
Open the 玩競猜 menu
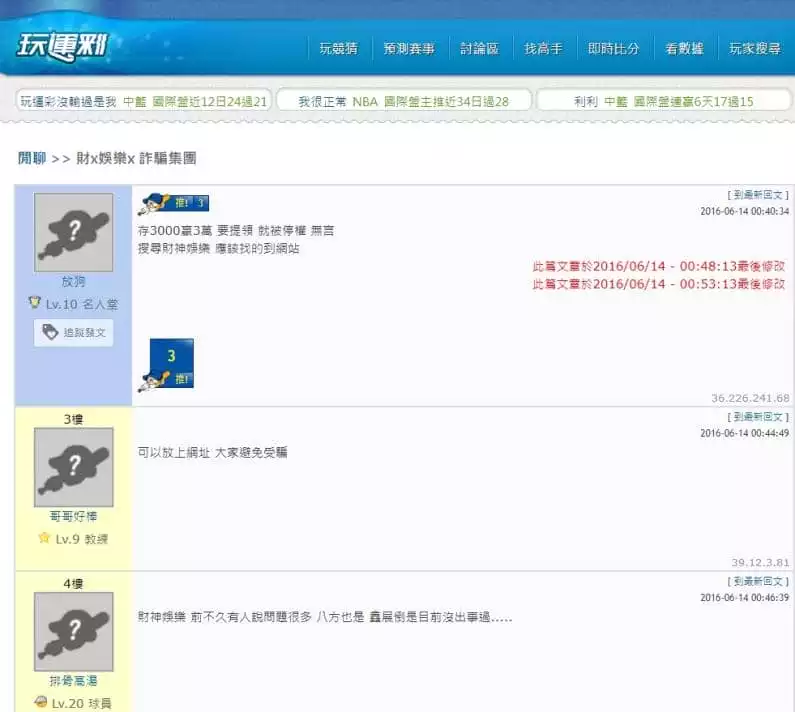(x=339, y=49)
